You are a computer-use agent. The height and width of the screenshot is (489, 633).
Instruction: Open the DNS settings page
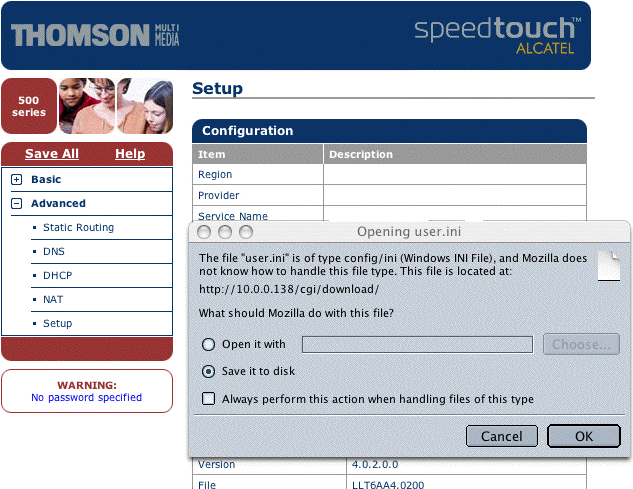tap(53, 252)
